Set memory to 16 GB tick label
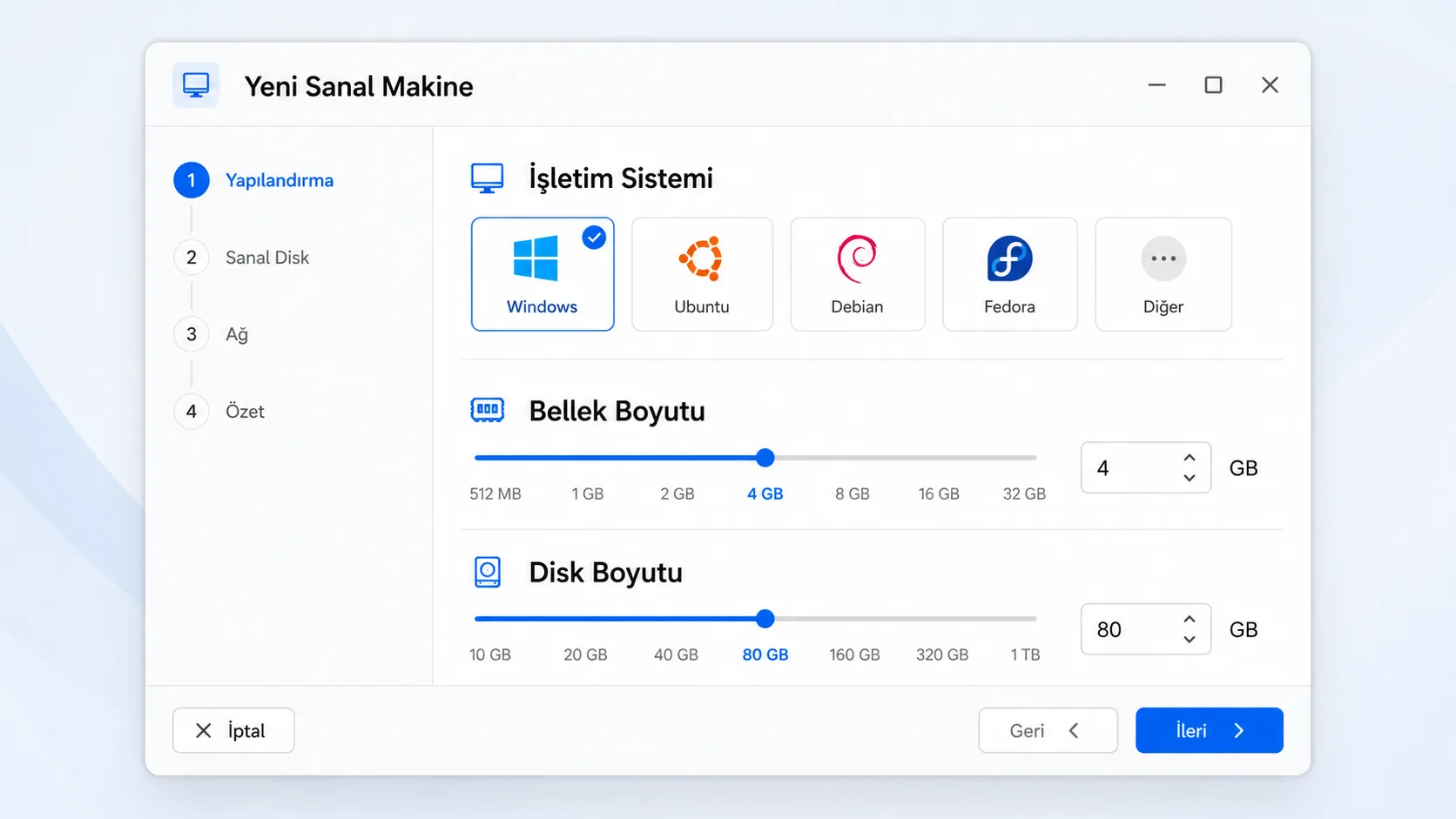 939,493
